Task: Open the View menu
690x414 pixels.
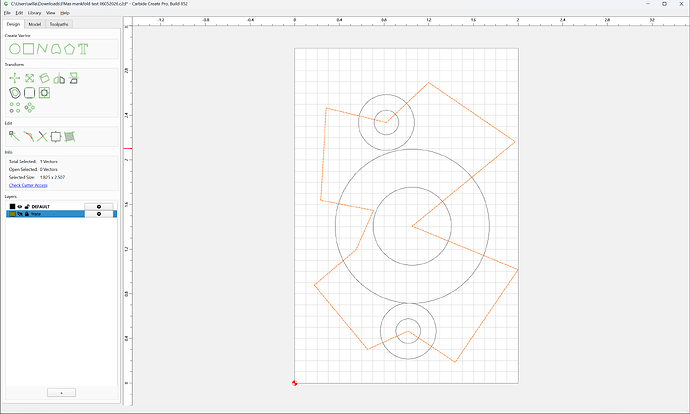Action: 51,13
